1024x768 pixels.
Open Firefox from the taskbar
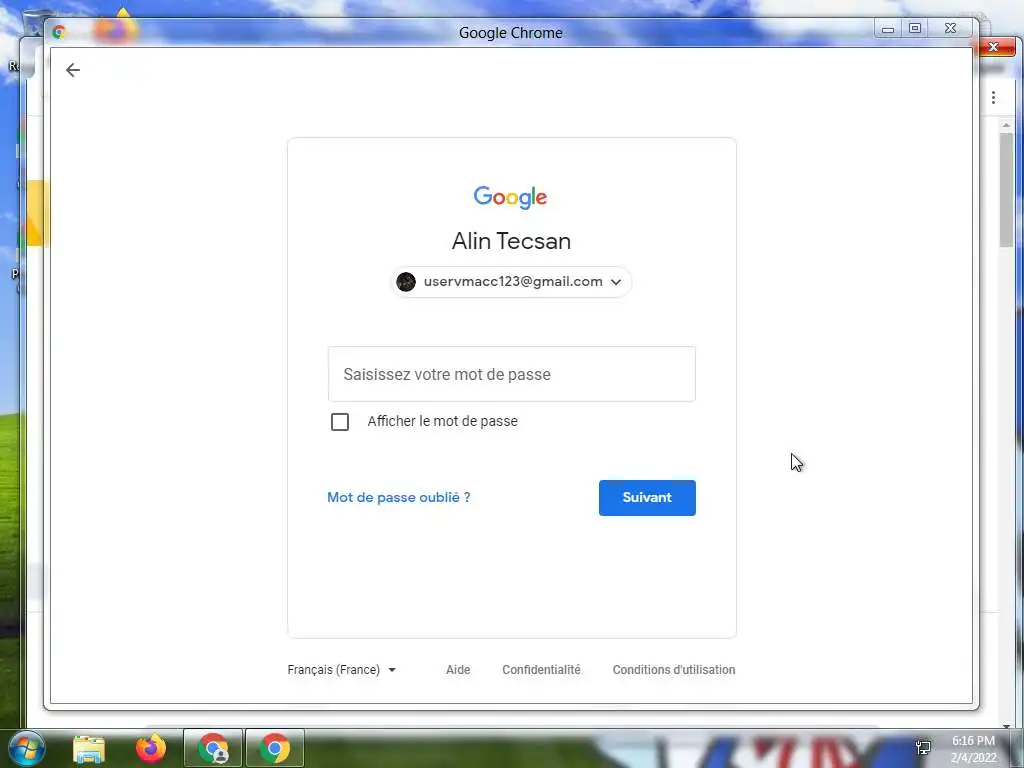(151, 748)
